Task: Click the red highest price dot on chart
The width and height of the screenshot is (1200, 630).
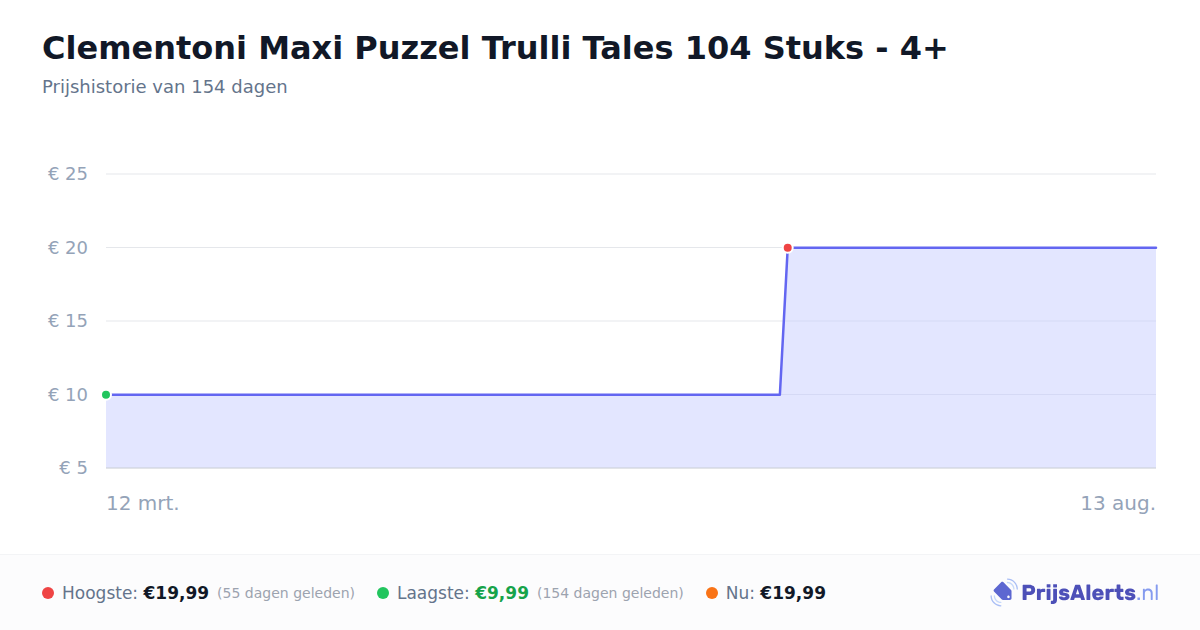Action: click(x=788, y=247)
